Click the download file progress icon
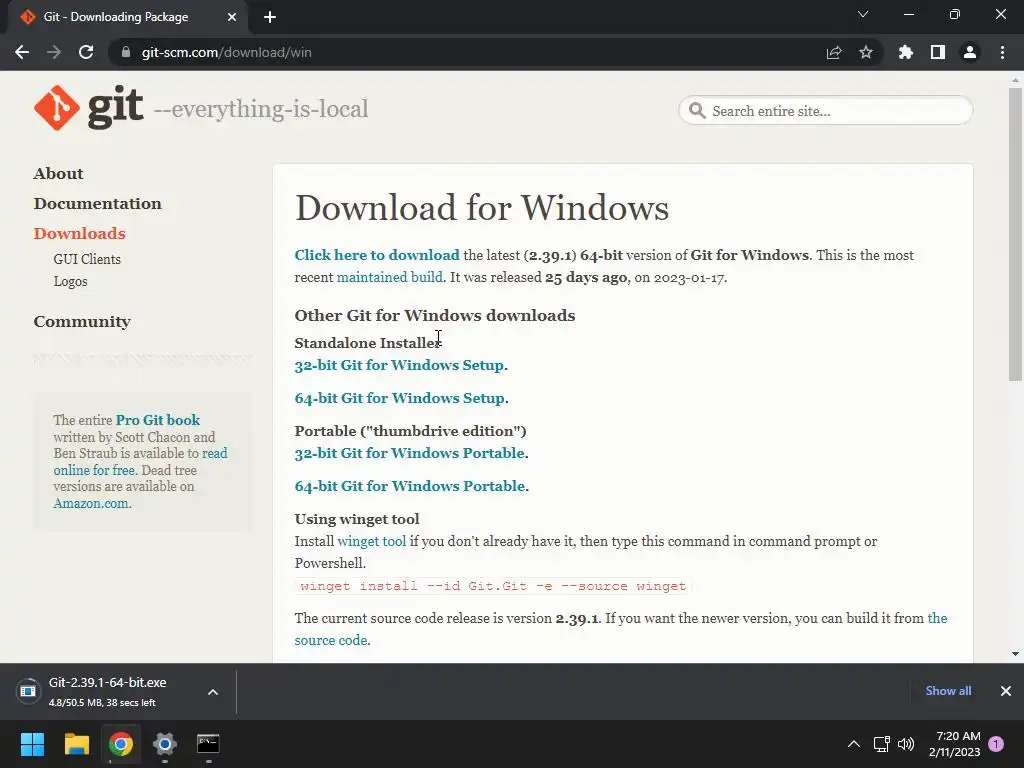The width and height of the screenshot is (1024, 768). [x=28, y=691]
